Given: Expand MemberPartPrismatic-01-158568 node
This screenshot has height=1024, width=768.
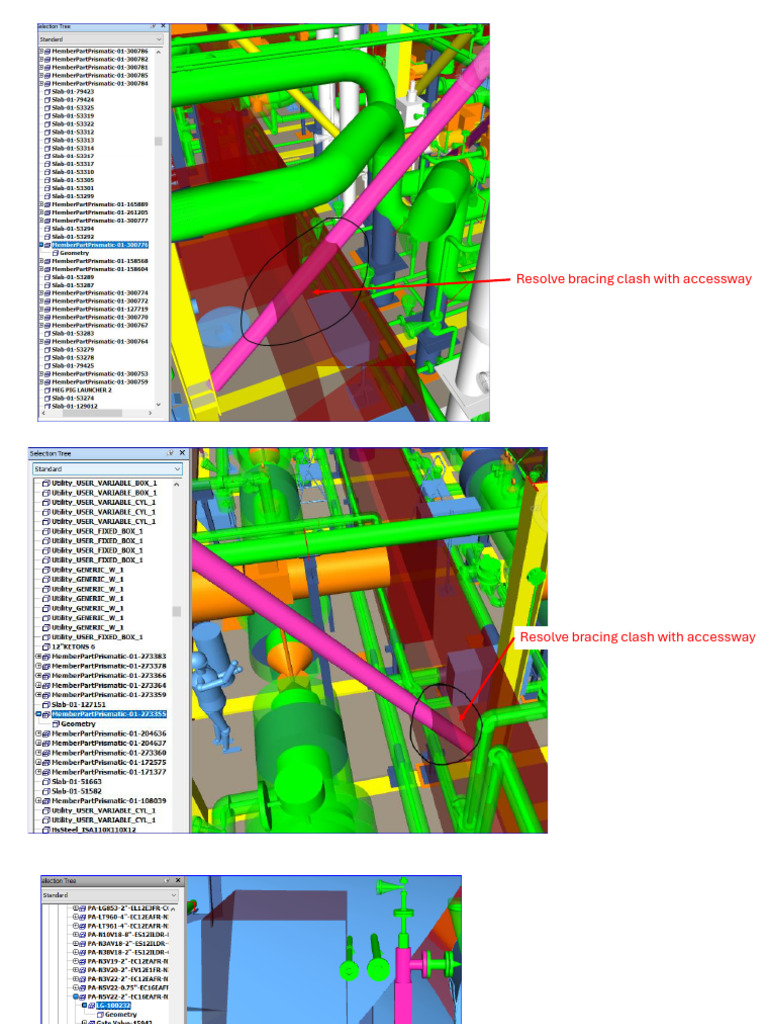Looking at the screenshot, I should 40,261.
